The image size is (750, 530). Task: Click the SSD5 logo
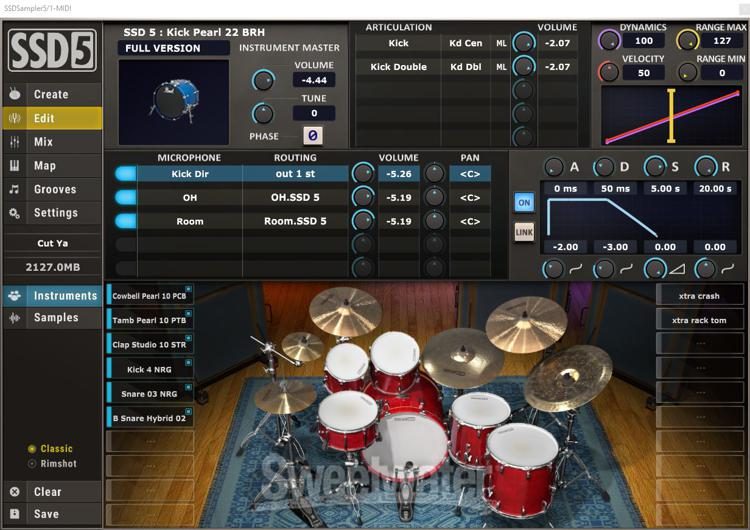click(52, 50)
